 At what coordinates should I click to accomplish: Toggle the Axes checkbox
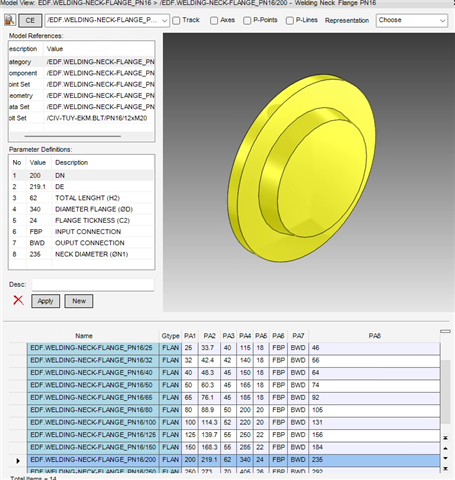pos(214,21)
